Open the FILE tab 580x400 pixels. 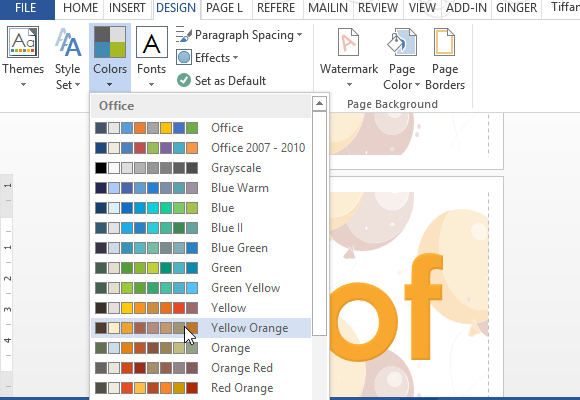[x=26, y=8]
